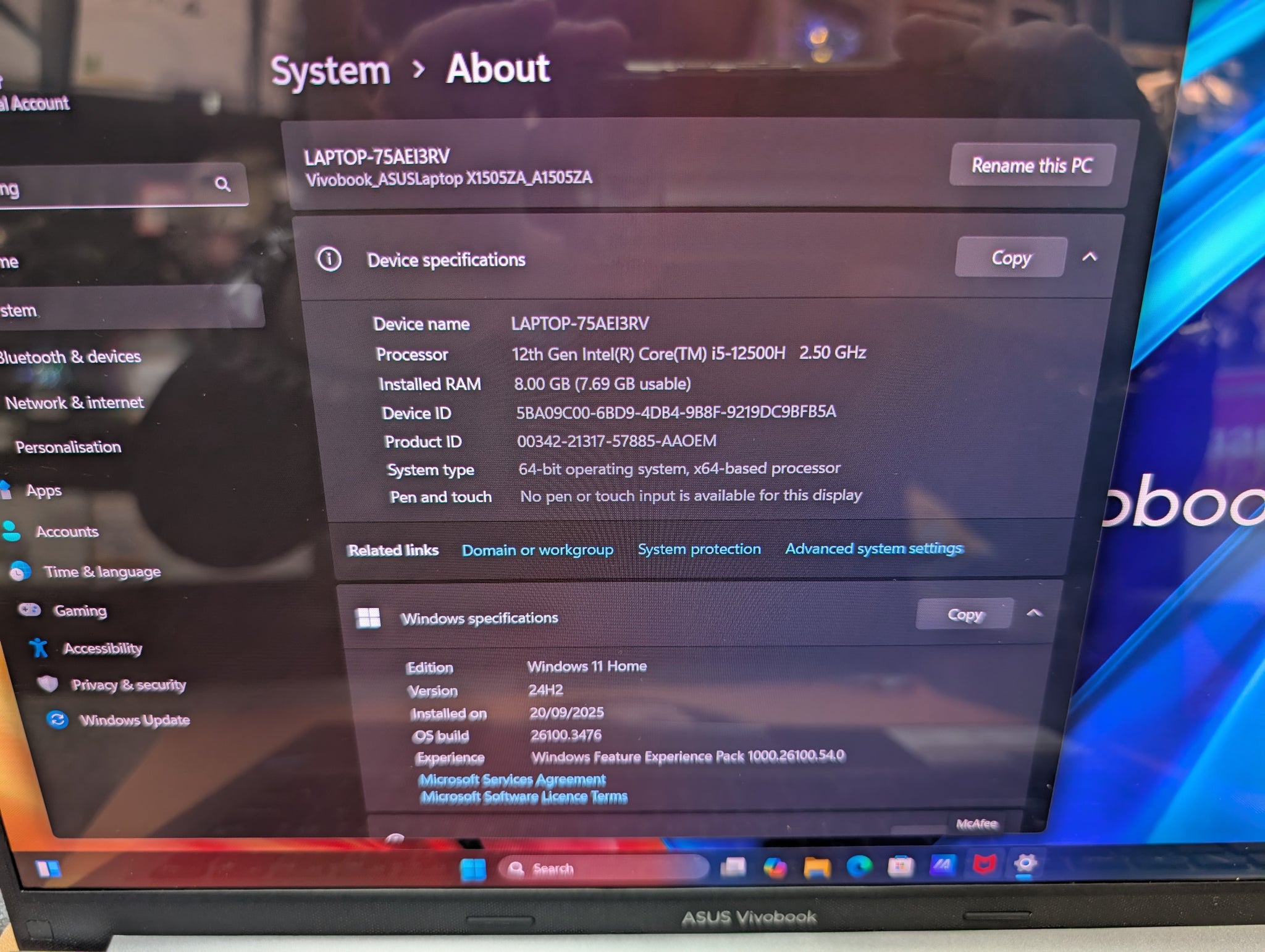Collapse the Device specifications section chevron

tap(1090, 257)
